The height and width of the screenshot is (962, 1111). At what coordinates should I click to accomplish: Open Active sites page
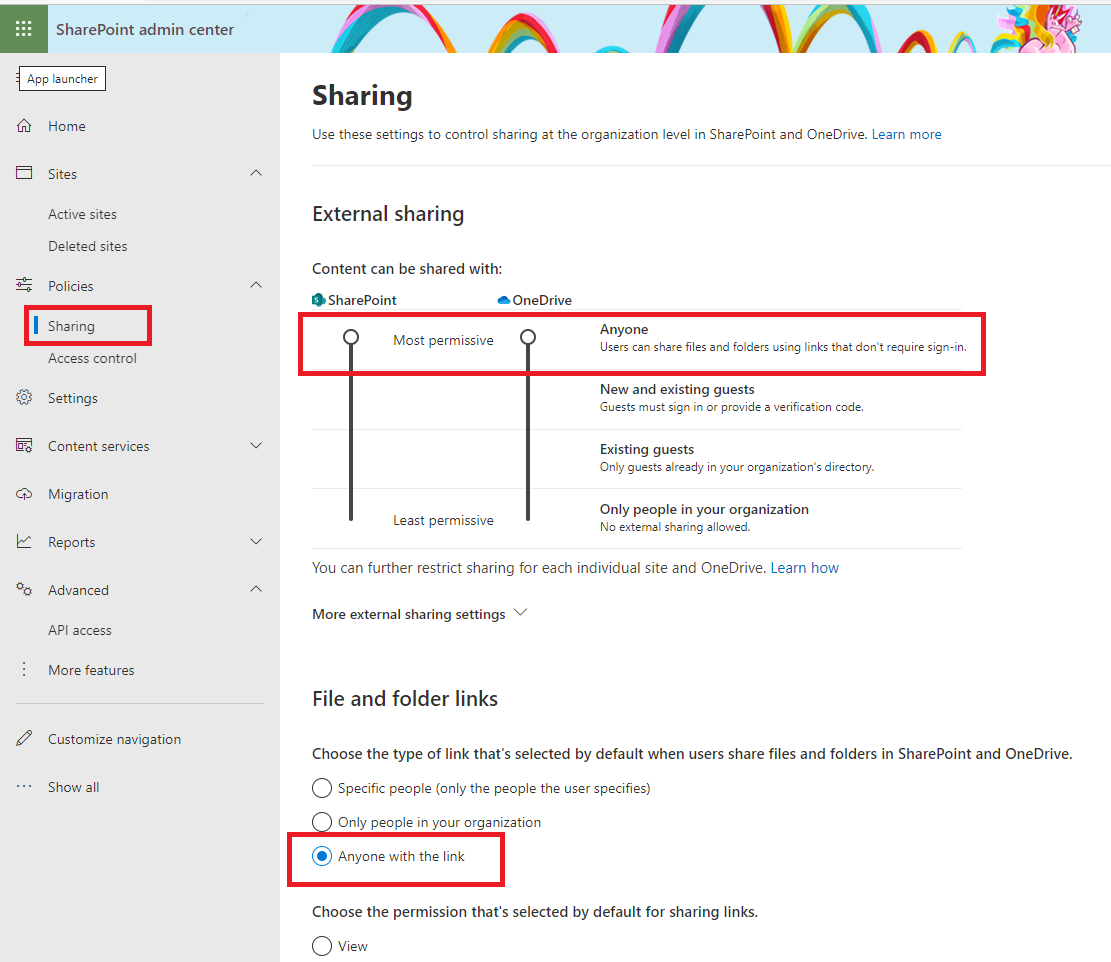pyautogui.click(x=82, y=214)
